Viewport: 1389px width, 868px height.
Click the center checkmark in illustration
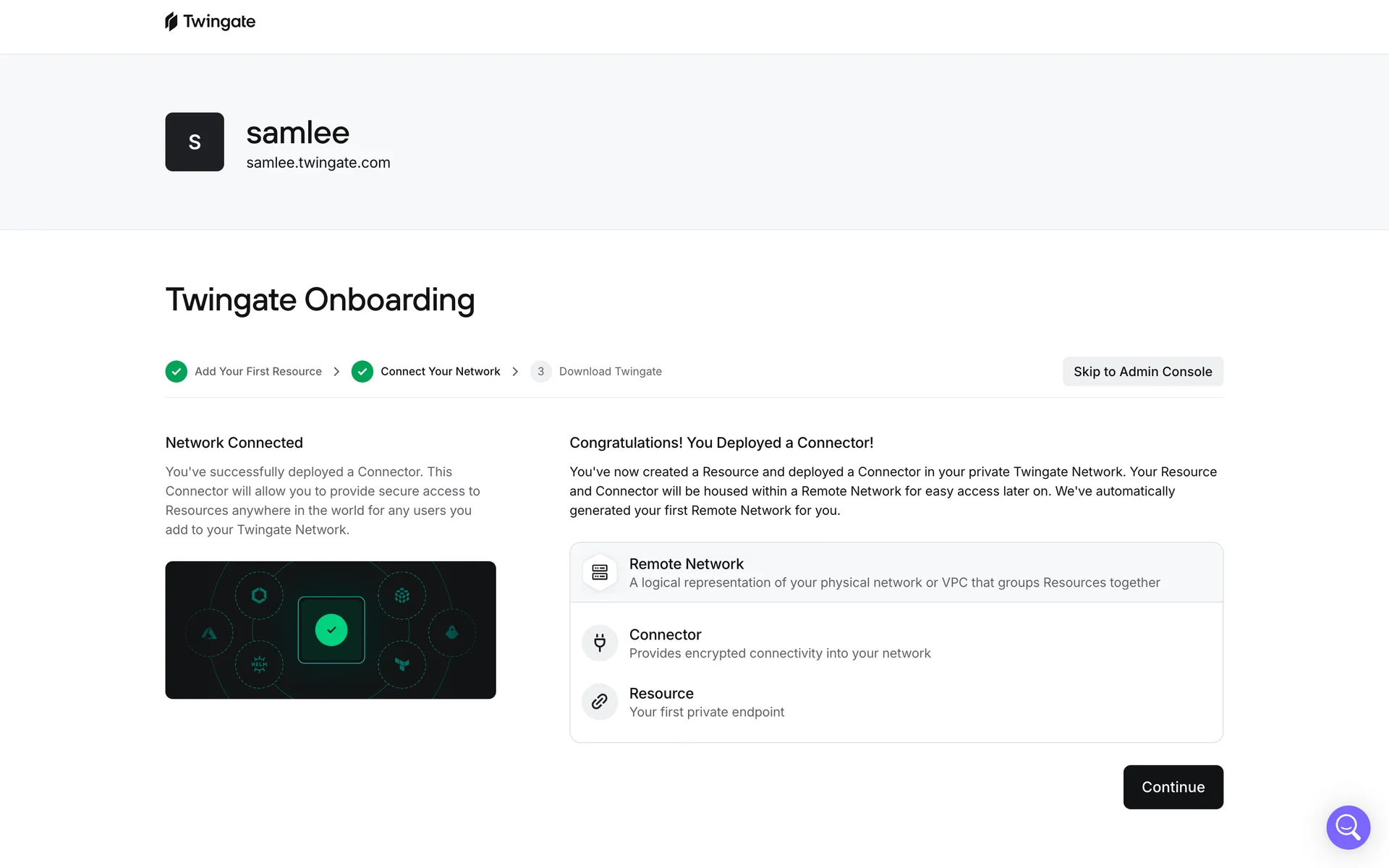331,630
